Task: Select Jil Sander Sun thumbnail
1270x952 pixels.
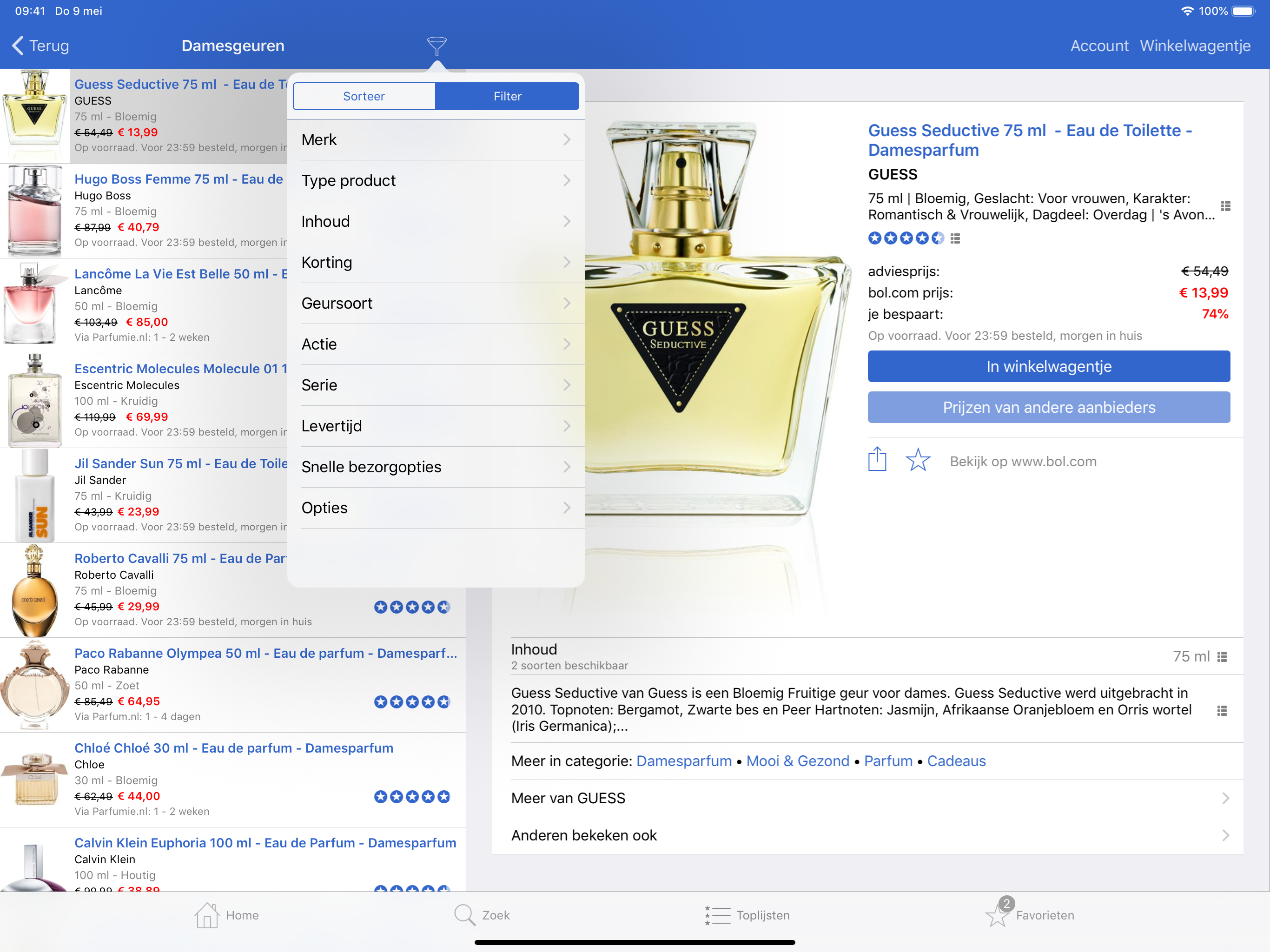Action: point(34,495)
